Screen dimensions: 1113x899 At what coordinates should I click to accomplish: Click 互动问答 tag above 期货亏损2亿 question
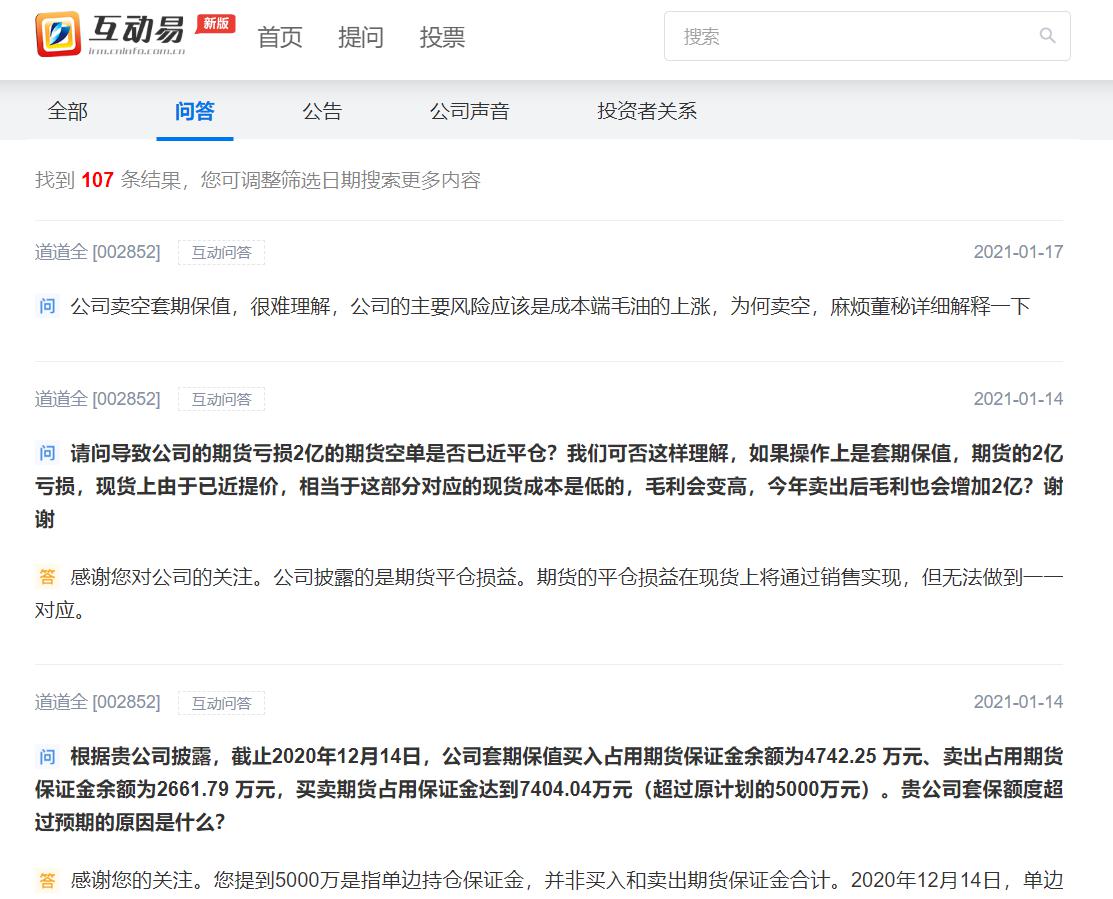[221, 399]
